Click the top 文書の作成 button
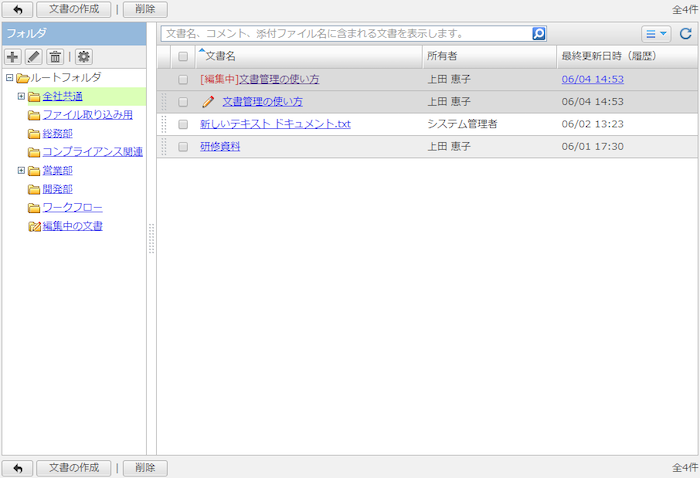 point(74,9)
